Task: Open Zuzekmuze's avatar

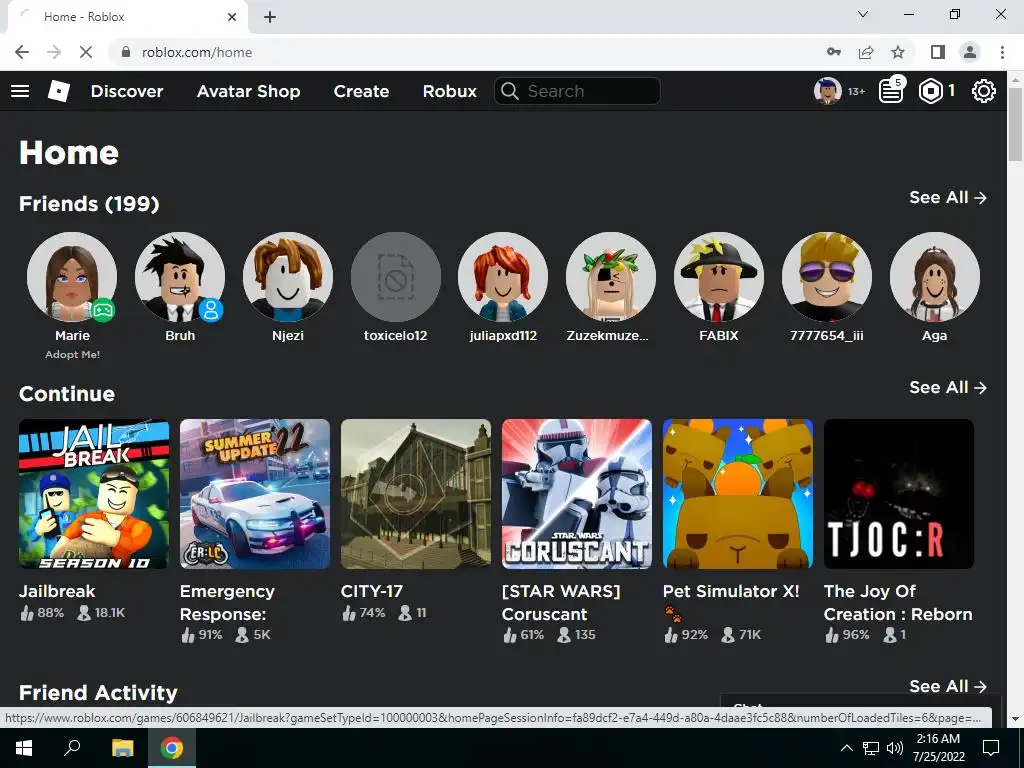Action: [x=611, y=277]
